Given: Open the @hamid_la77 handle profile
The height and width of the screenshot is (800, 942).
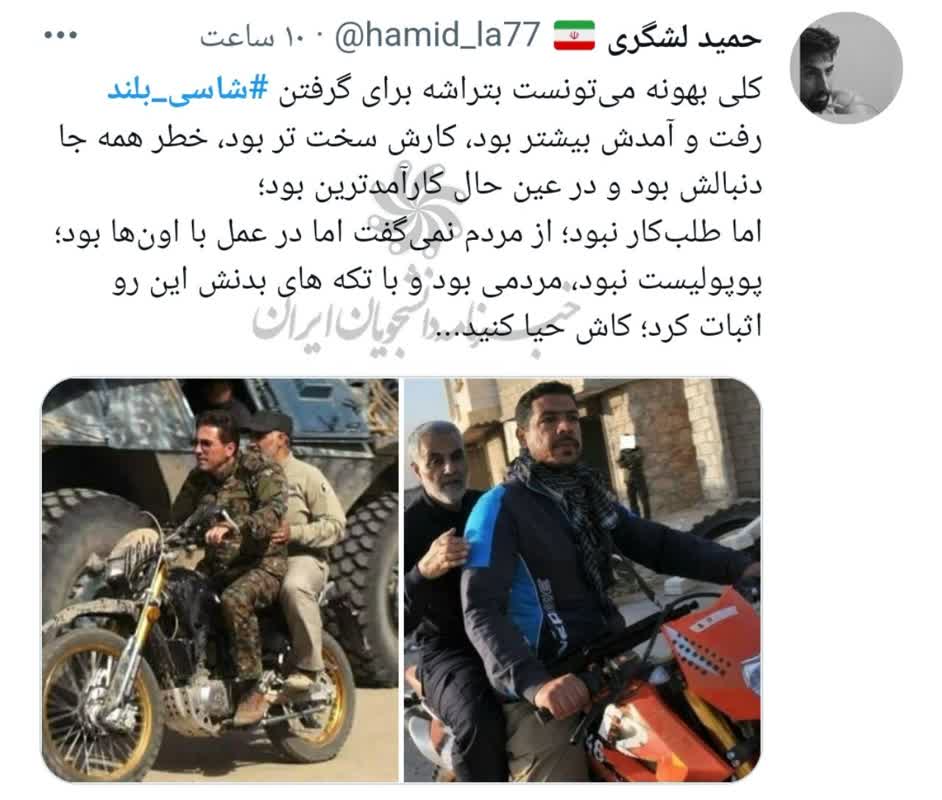Looking at the screenshot, I should click(437, 35).
